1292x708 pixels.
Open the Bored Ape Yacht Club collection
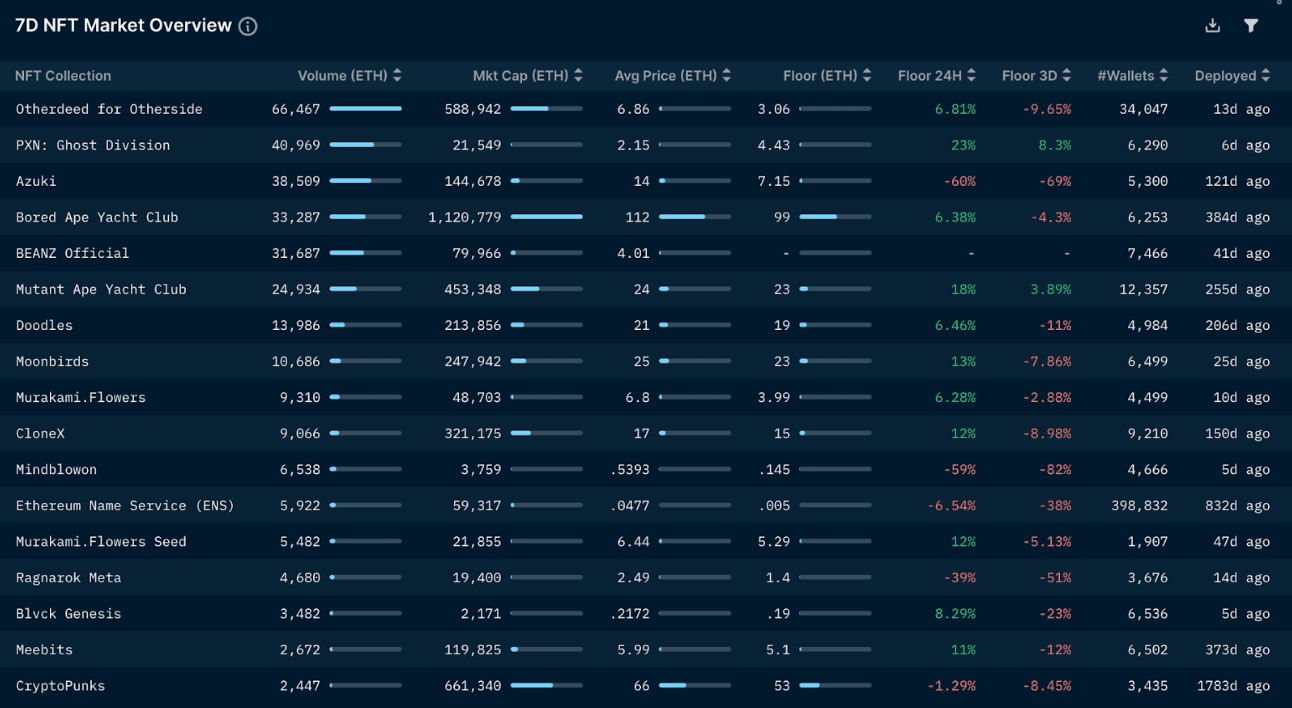click(97, 217)
